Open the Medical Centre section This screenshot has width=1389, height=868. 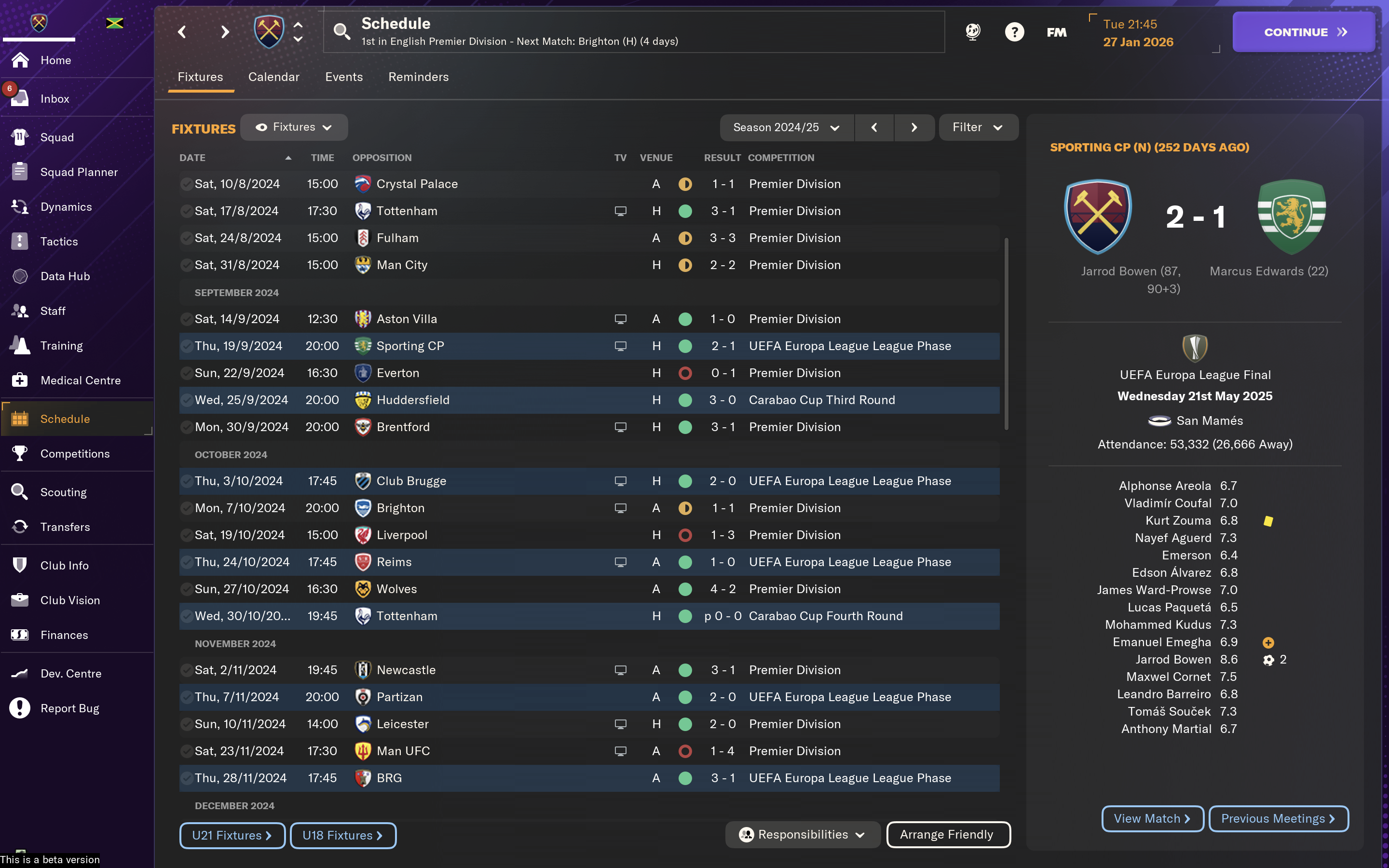pos(81,380)
